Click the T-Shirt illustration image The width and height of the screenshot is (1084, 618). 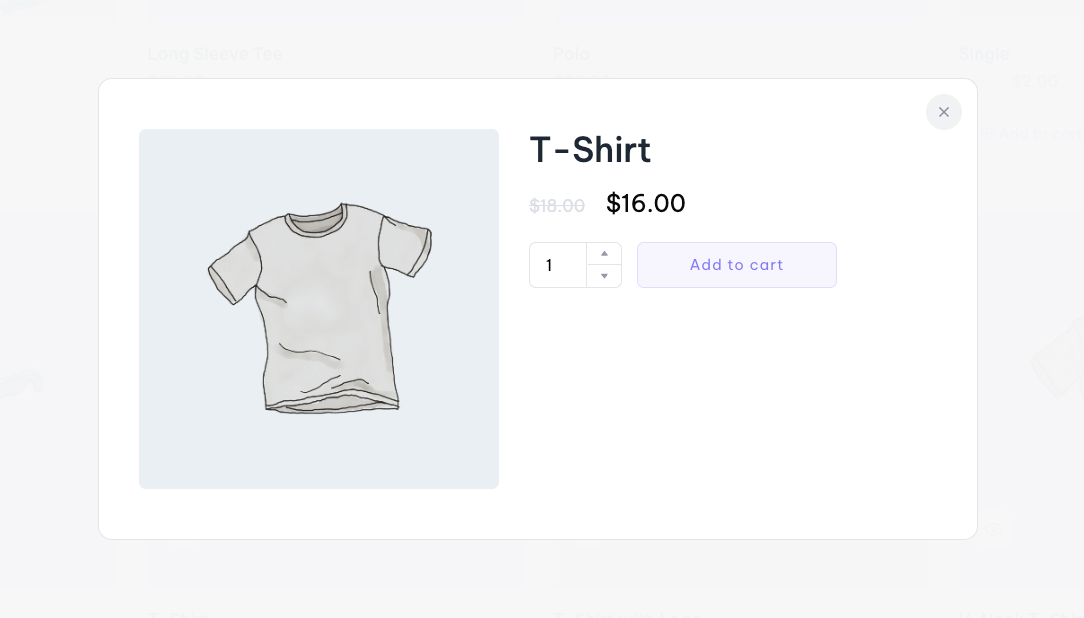tap(319, 309)
